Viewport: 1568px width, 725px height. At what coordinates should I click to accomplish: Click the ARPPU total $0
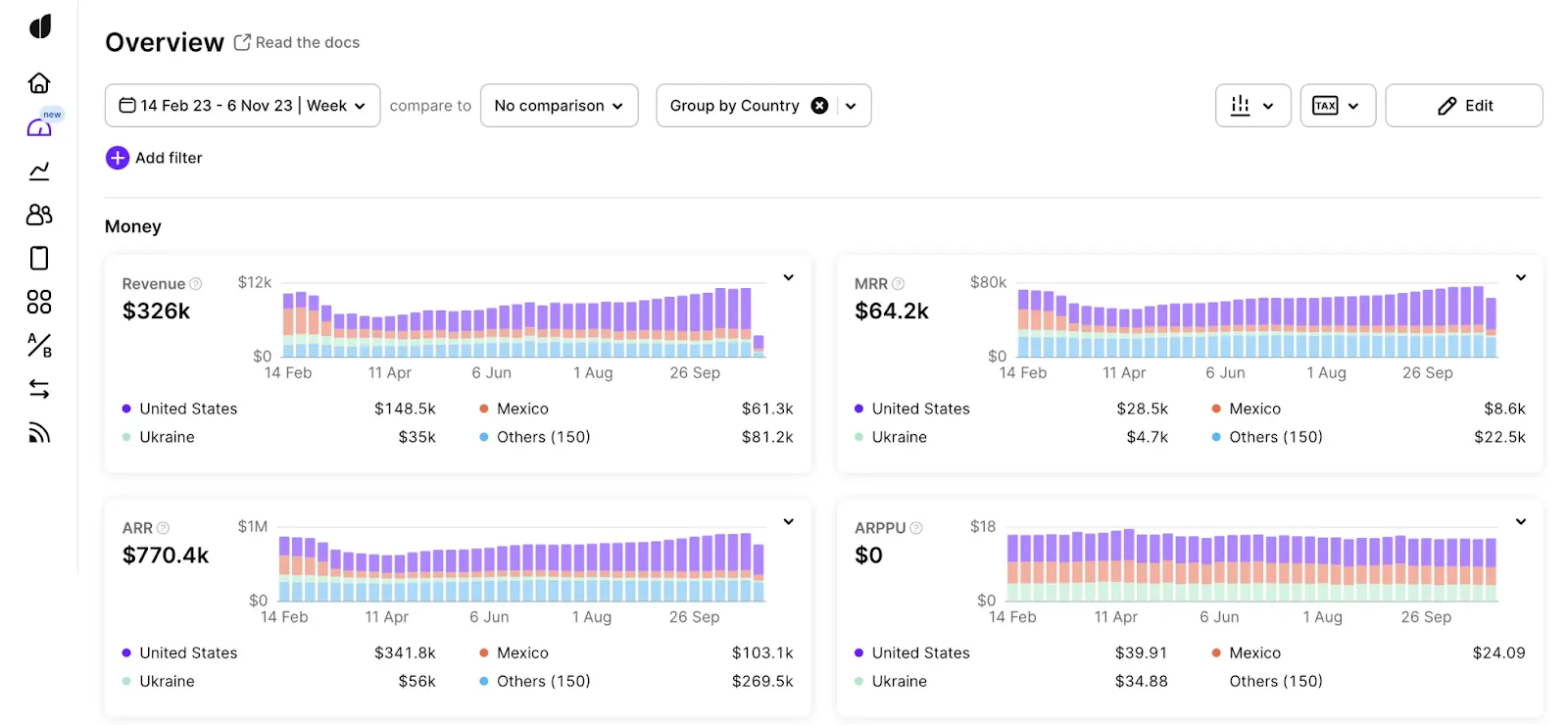click(868, 556)
